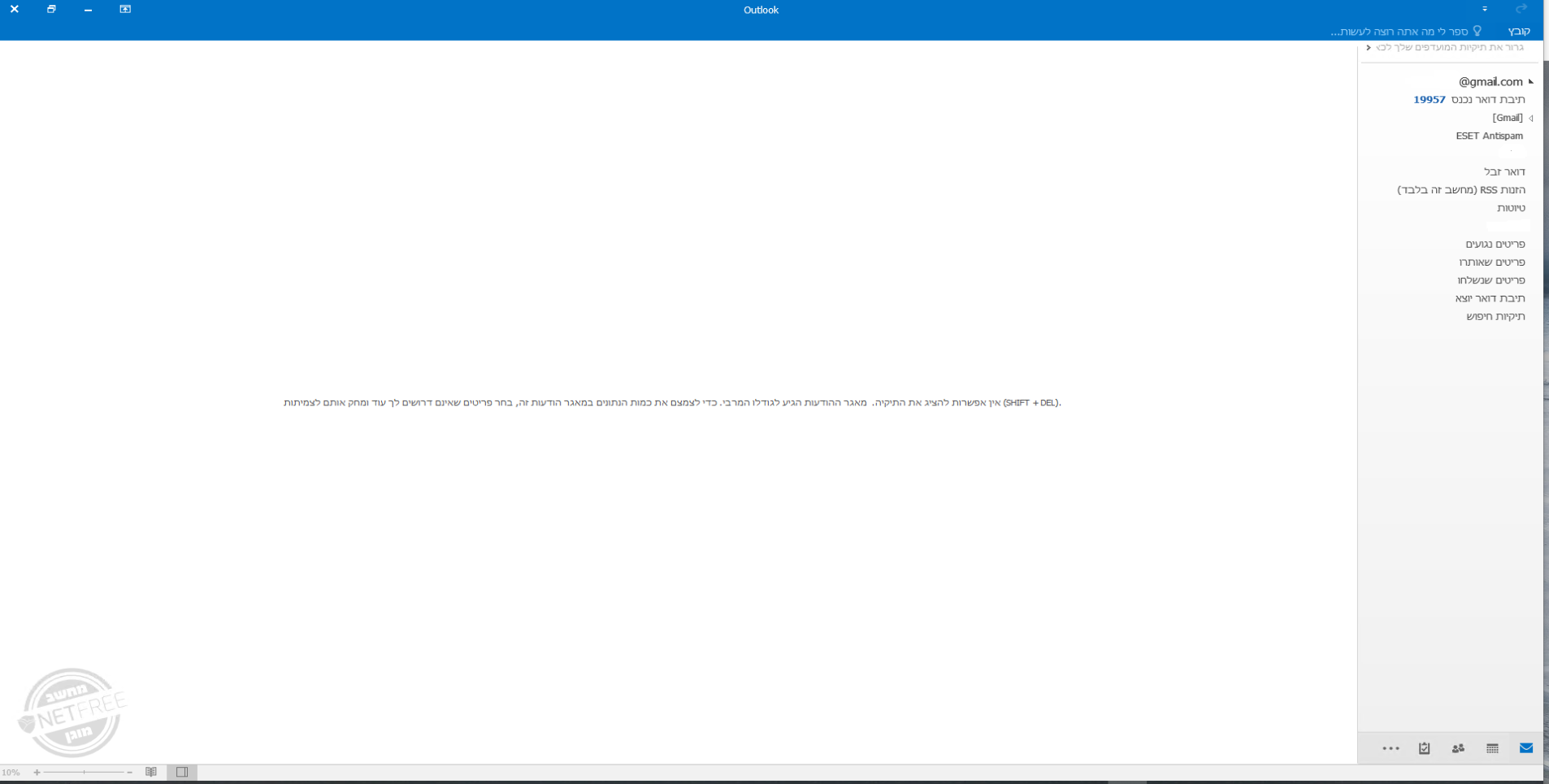Switch to Reading view in status bar

click(x=151, y=773)
